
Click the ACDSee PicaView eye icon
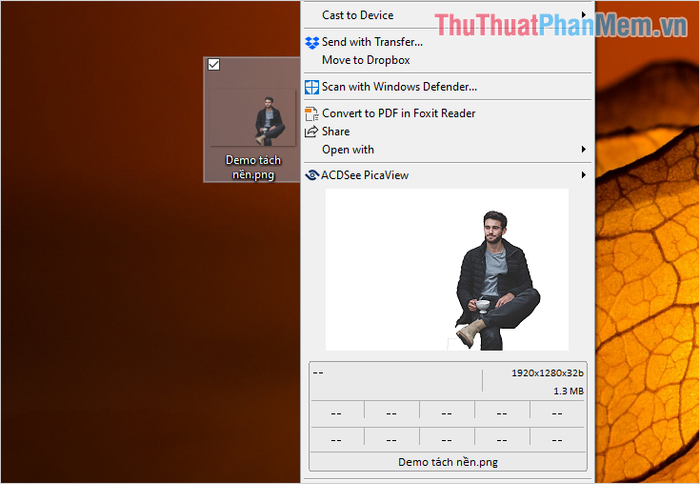point(312,175)
